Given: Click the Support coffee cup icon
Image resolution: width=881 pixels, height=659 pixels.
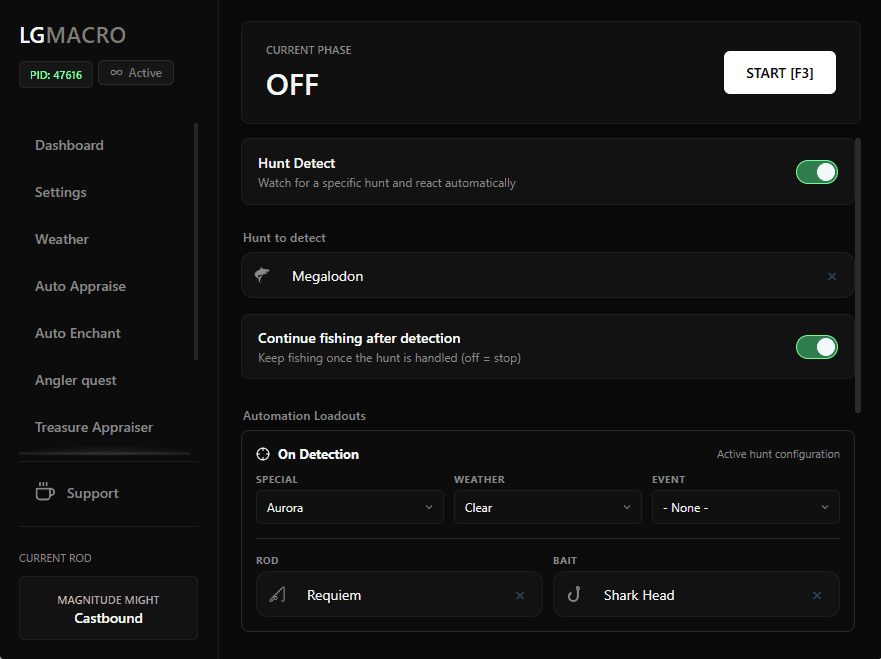Looking at the screenshot, I should (x=45, y=492).
